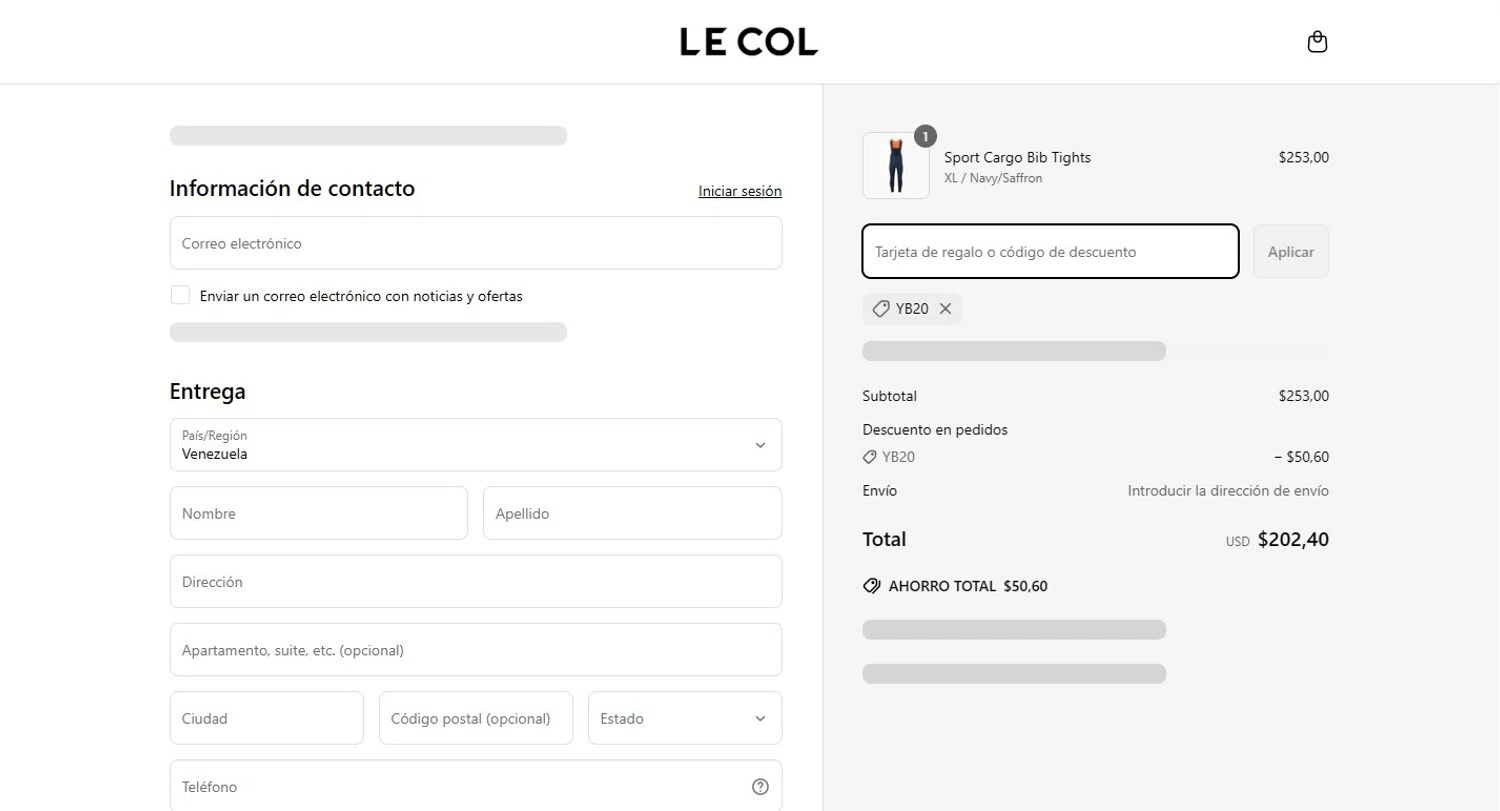
Task: Click the Dirección input field
Action: (476, 581)
